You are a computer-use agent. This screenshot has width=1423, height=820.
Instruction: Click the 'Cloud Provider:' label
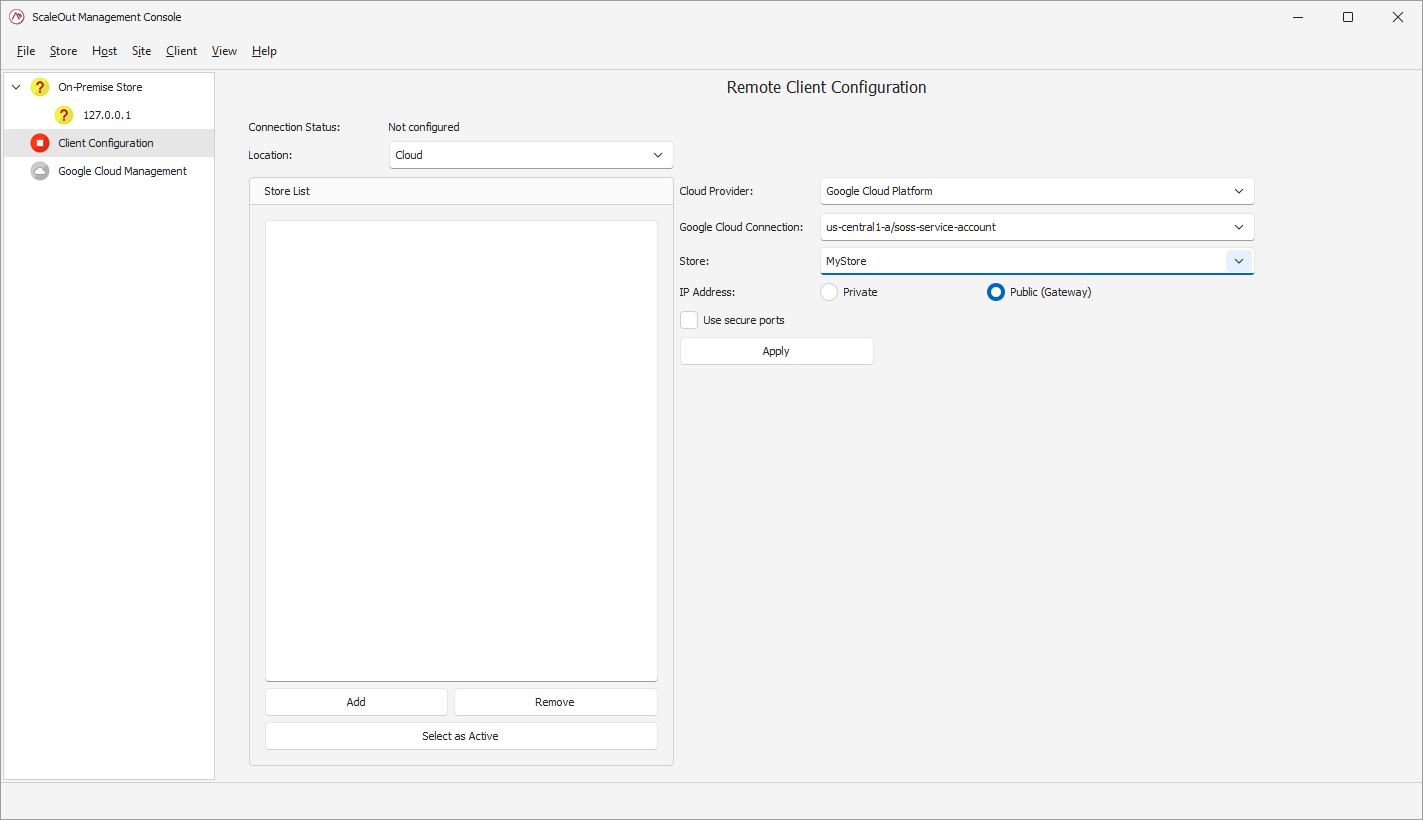[x=716, y=191]
